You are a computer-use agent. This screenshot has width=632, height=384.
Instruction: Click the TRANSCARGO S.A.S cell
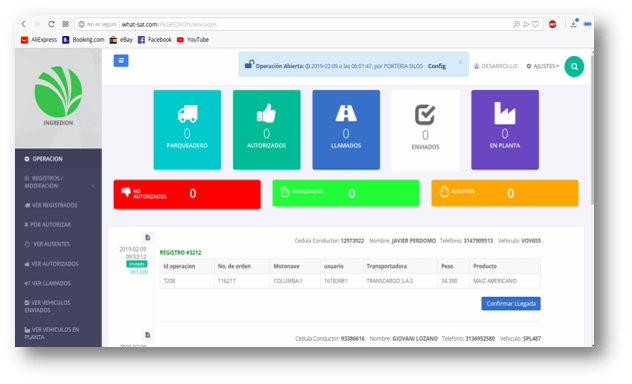point(400,281)
